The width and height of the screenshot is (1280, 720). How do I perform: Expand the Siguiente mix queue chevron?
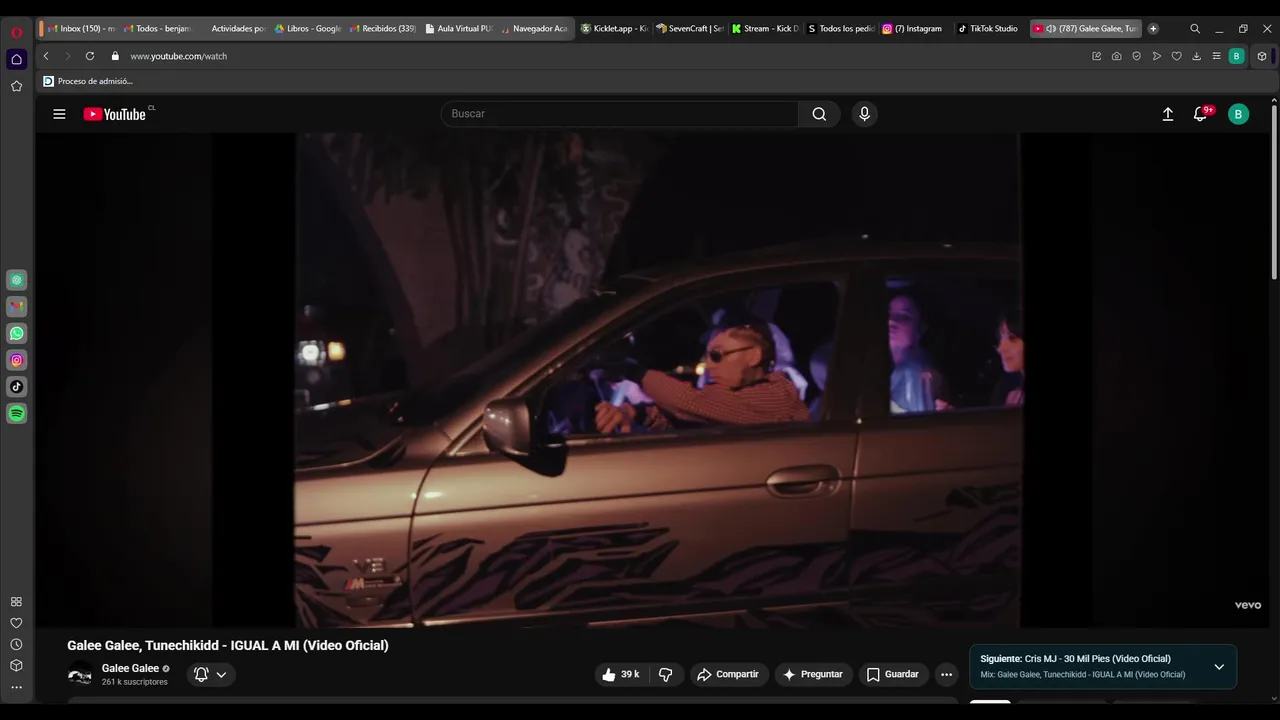(x=1219, y=667)
